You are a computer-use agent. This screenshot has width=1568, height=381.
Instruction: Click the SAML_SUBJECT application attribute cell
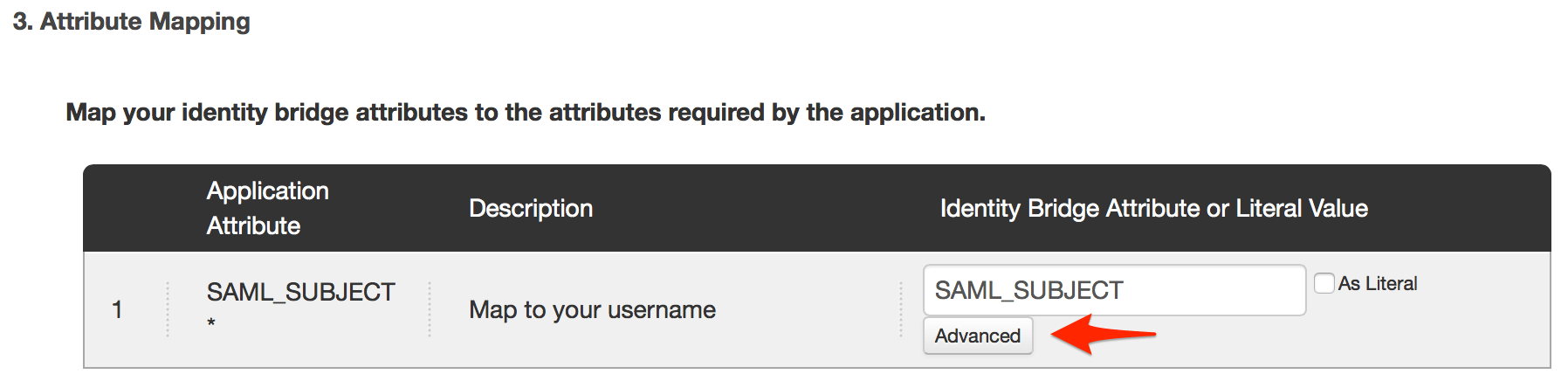click(x=300, y=292)
